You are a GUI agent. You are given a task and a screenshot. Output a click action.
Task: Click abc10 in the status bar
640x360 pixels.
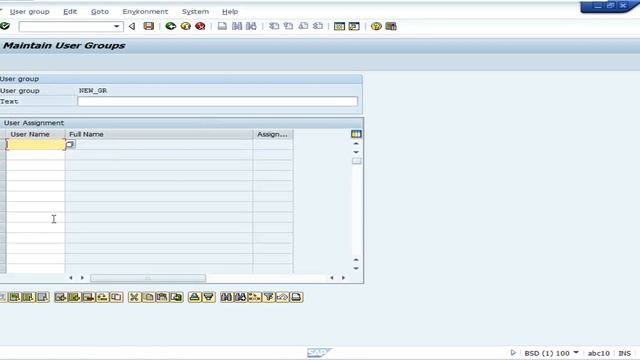point(598,353)
